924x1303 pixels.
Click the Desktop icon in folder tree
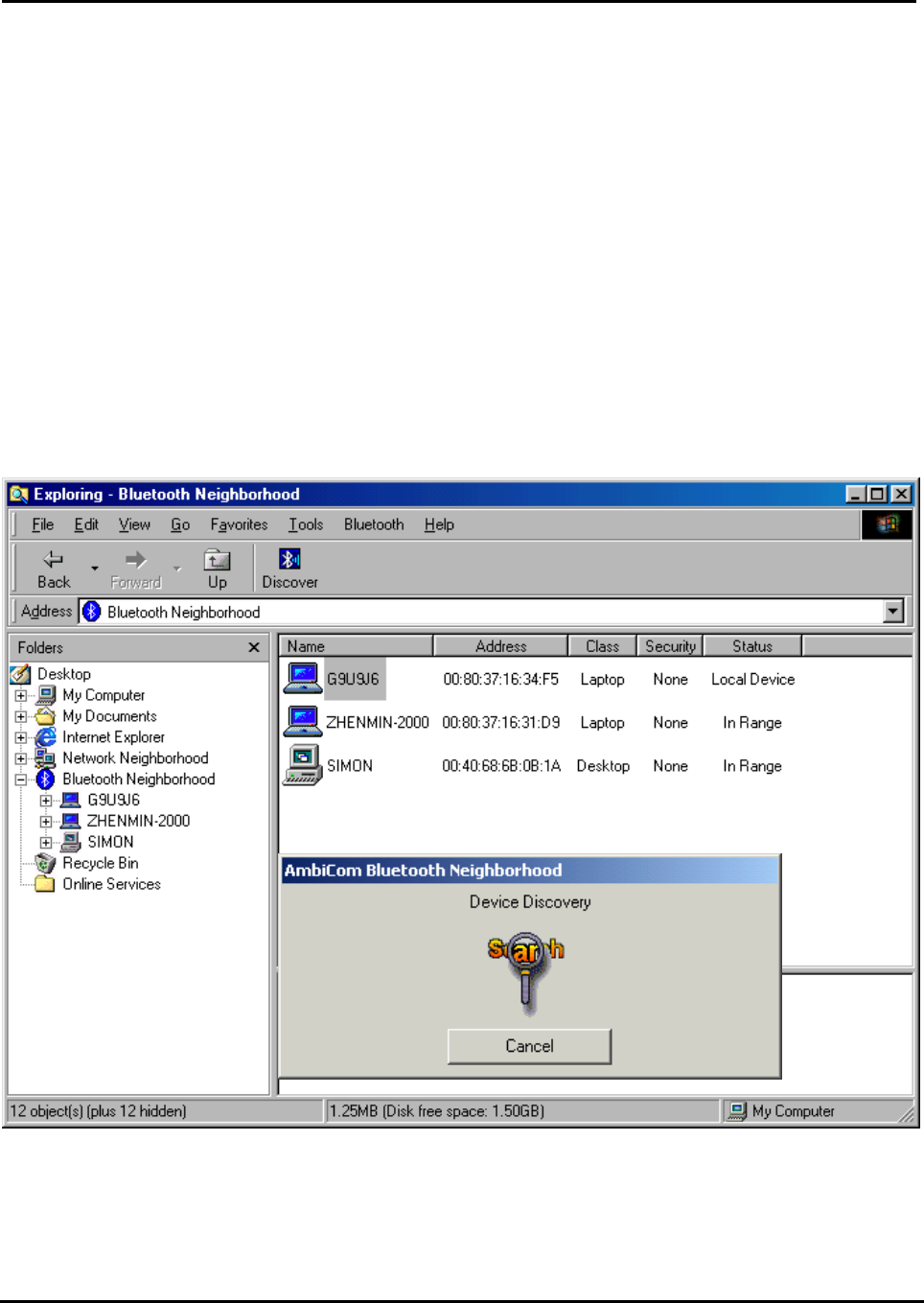tap(21, 674)
